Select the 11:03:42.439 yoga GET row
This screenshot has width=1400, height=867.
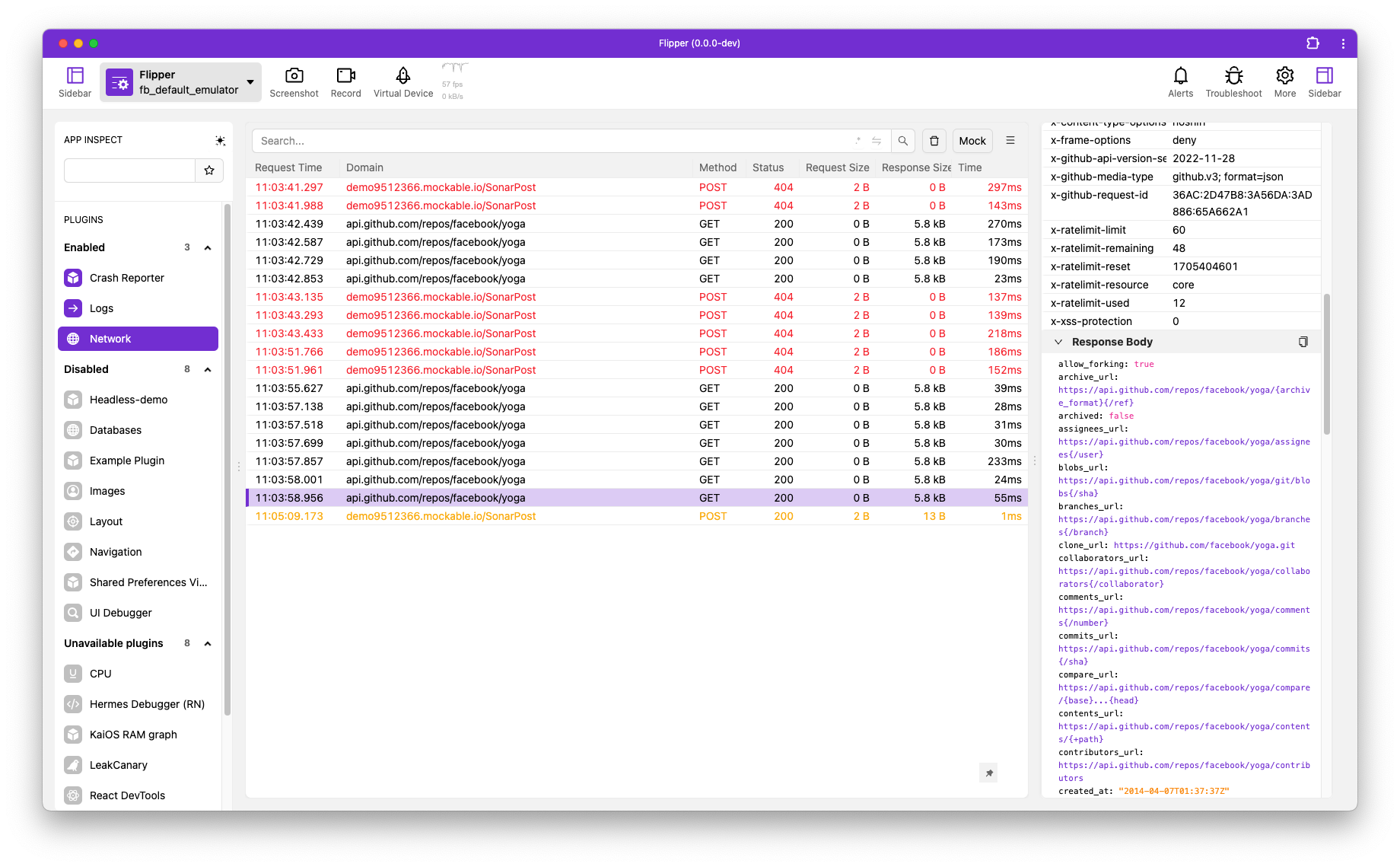coord(637,224)
